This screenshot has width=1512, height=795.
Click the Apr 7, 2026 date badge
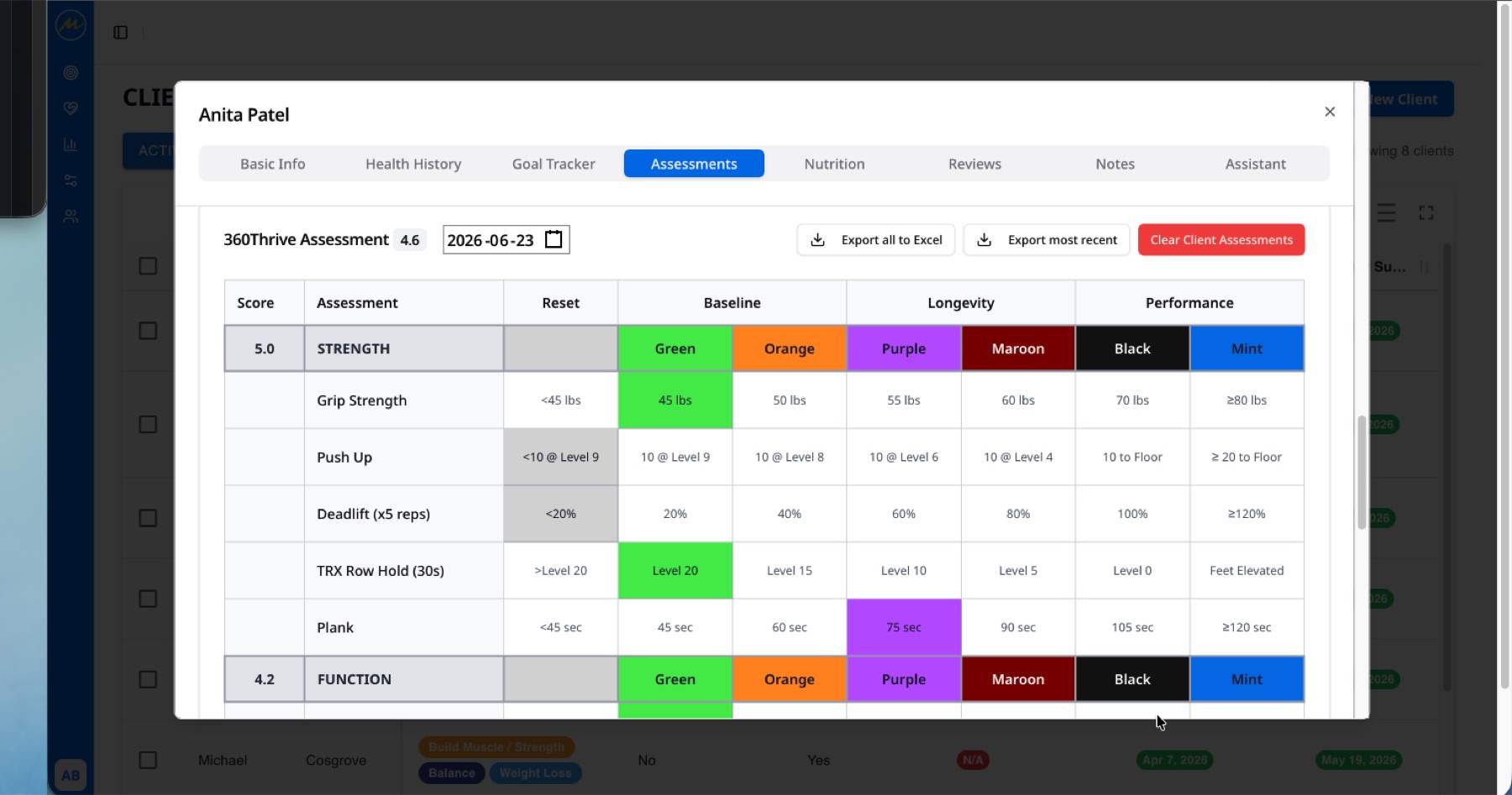[1174, 760]
